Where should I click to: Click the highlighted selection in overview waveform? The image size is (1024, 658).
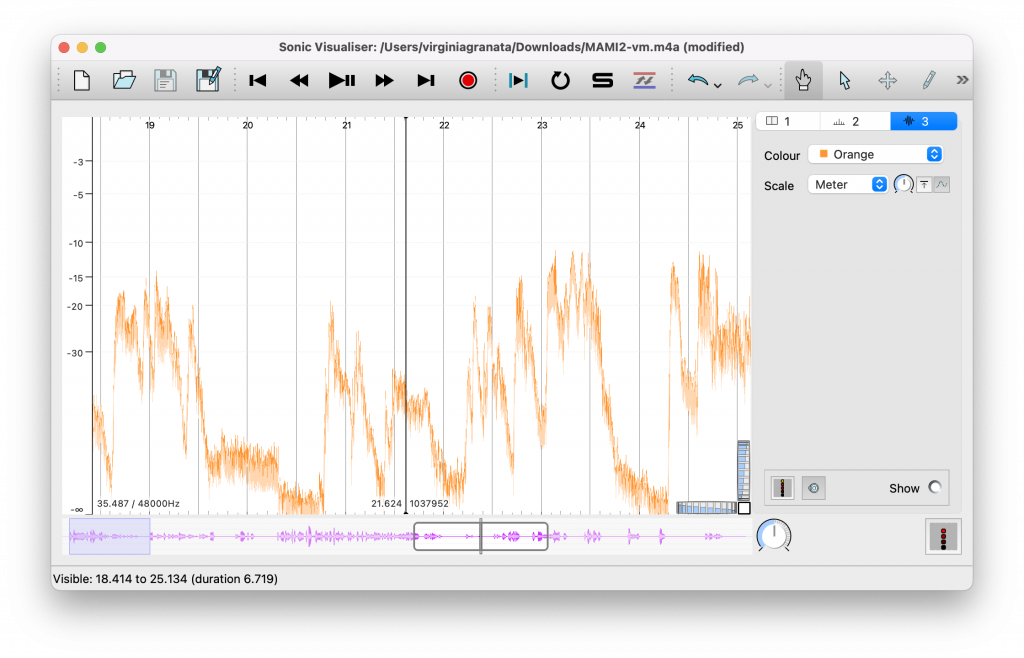pyautogui.click(x=110, y=537)
